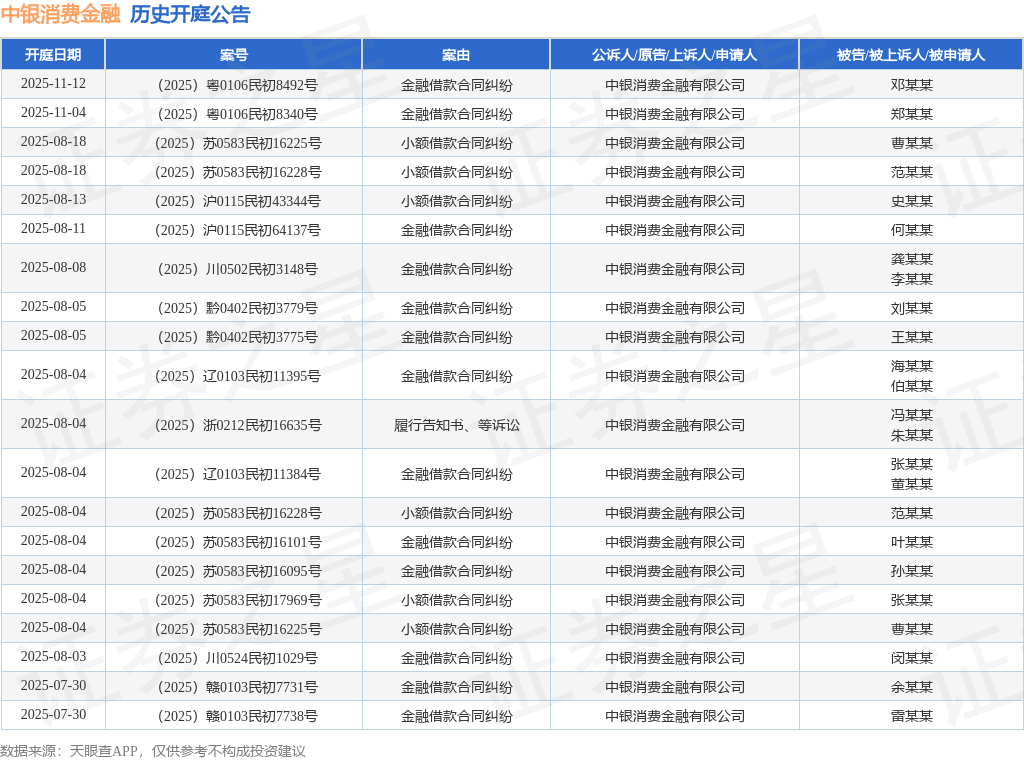The width and height of the screenshot is (1024, 760).
Task: Click the date cell 2025-11-04
Action: pyautogui.click(x=53, y=113)
